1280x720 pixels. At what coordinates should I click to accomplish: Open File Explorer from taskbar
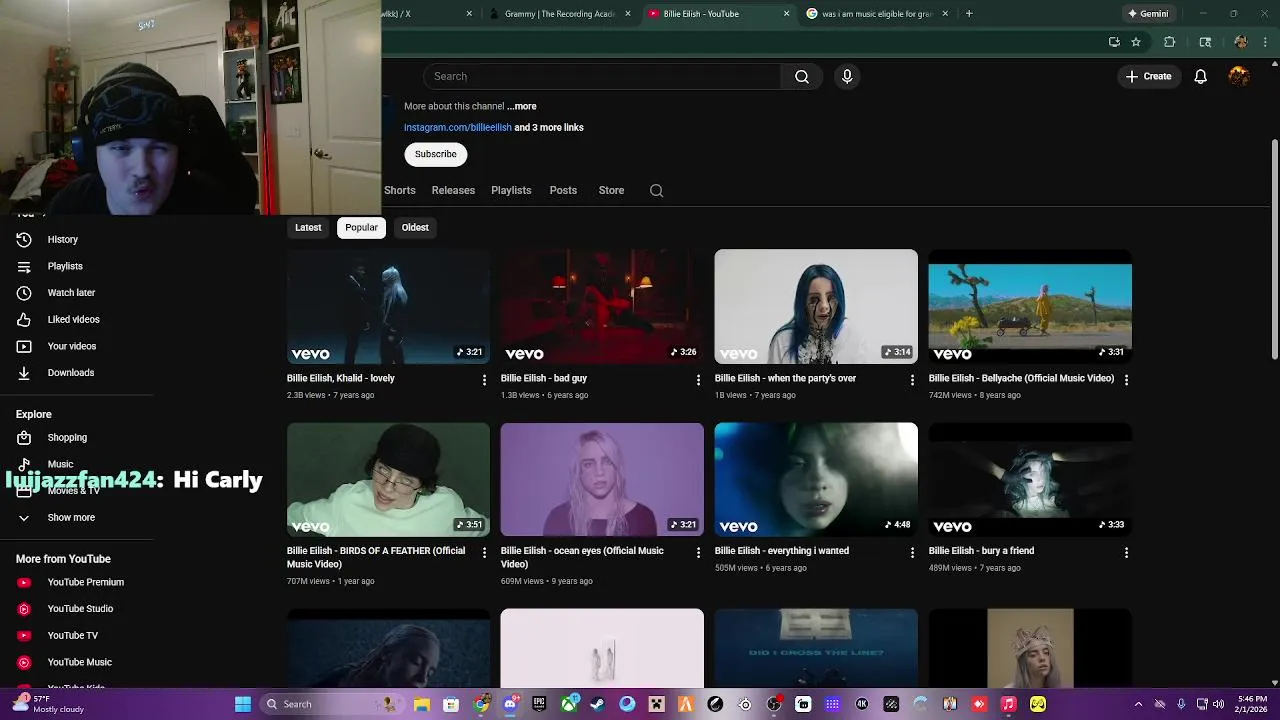(x=422, y=704)
